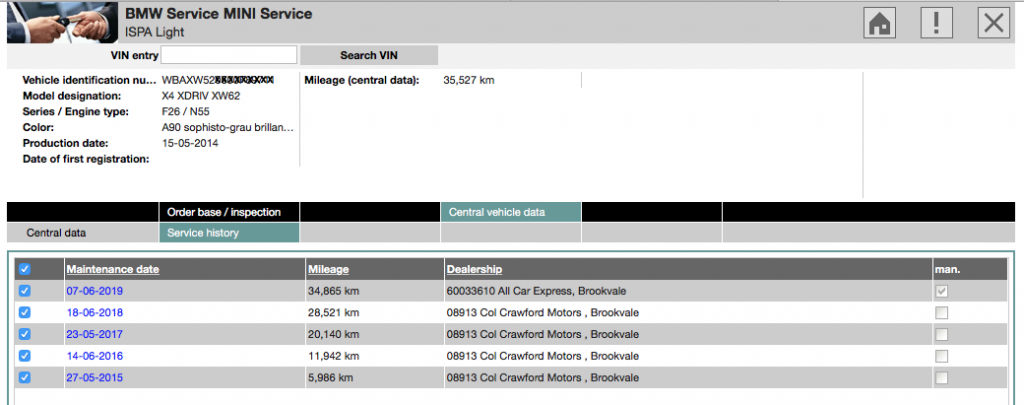The height and width of the screenshot is (405, 1024).
Task: Click the Date of first registration label
Action: click(x=86, y=159)
